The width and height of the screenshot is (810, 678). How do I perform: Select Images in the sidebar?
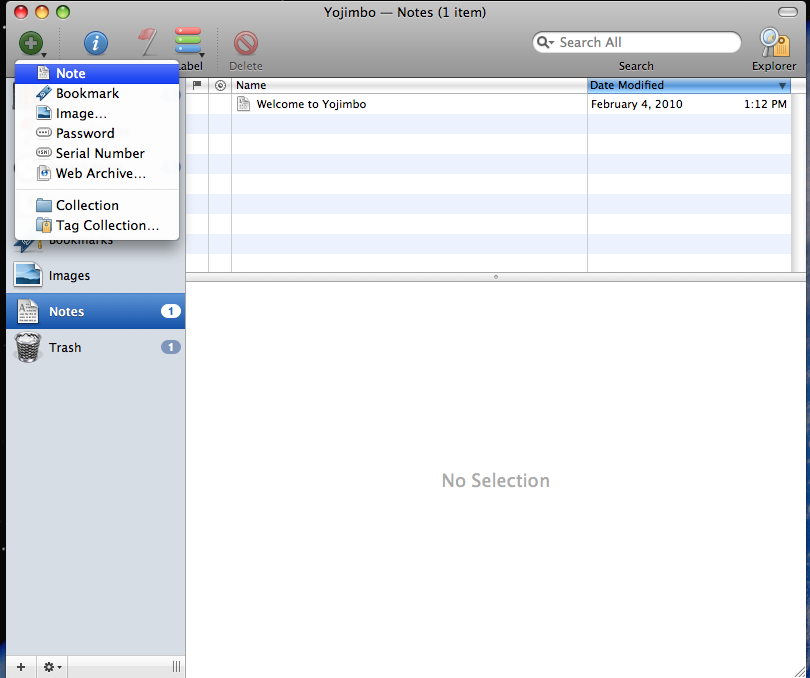[x=96, y=275]
